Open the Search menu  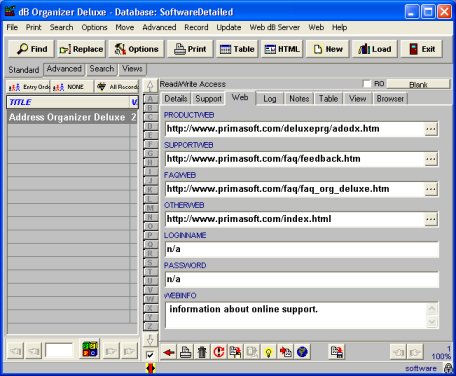tap(61, 27)
